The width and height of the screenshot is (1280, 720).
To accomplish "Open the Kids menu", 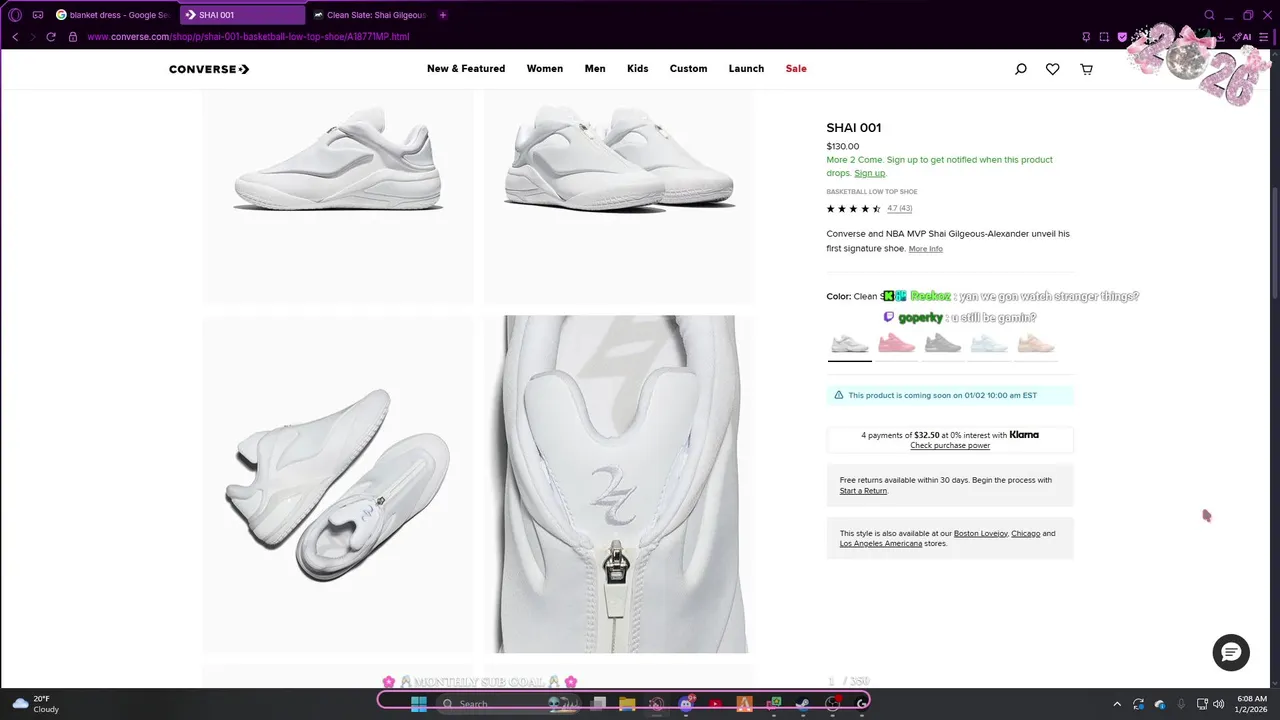I will coord(638,69).
